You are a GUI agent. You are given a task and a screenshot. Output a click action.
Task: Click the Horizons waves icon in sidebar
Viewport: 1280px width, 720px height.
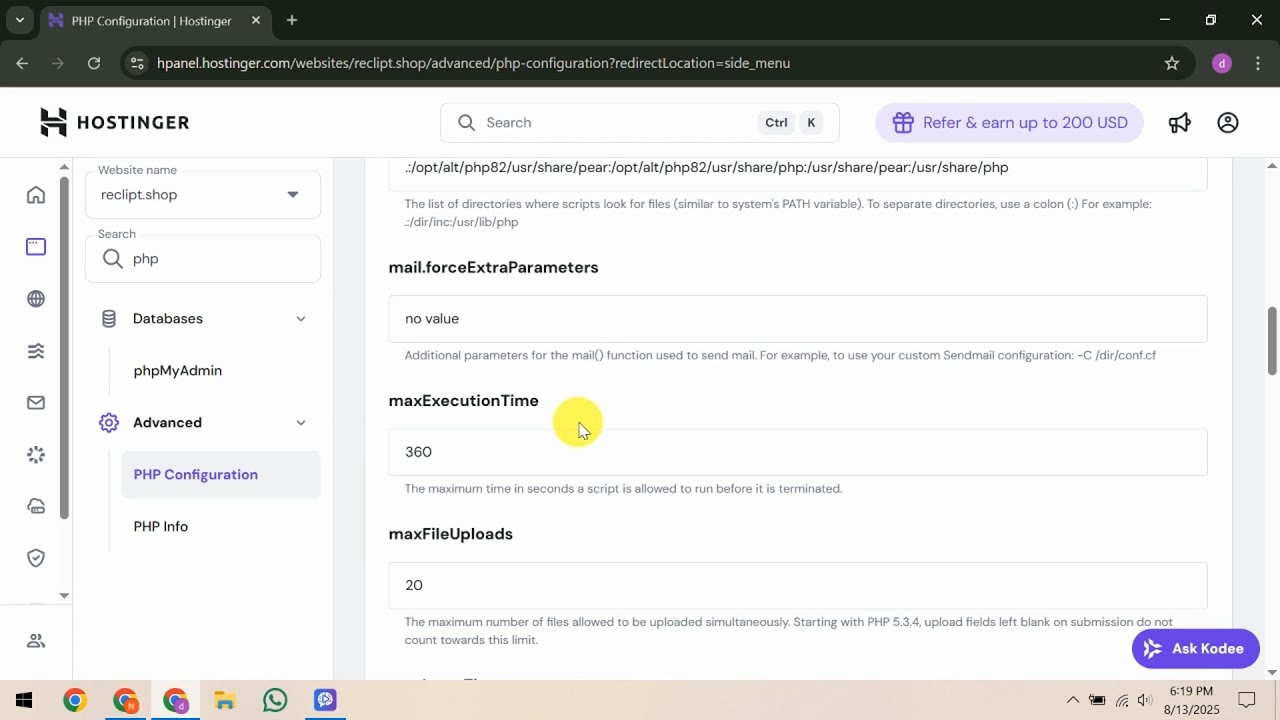pyautogui.click(x=36, y=351)
